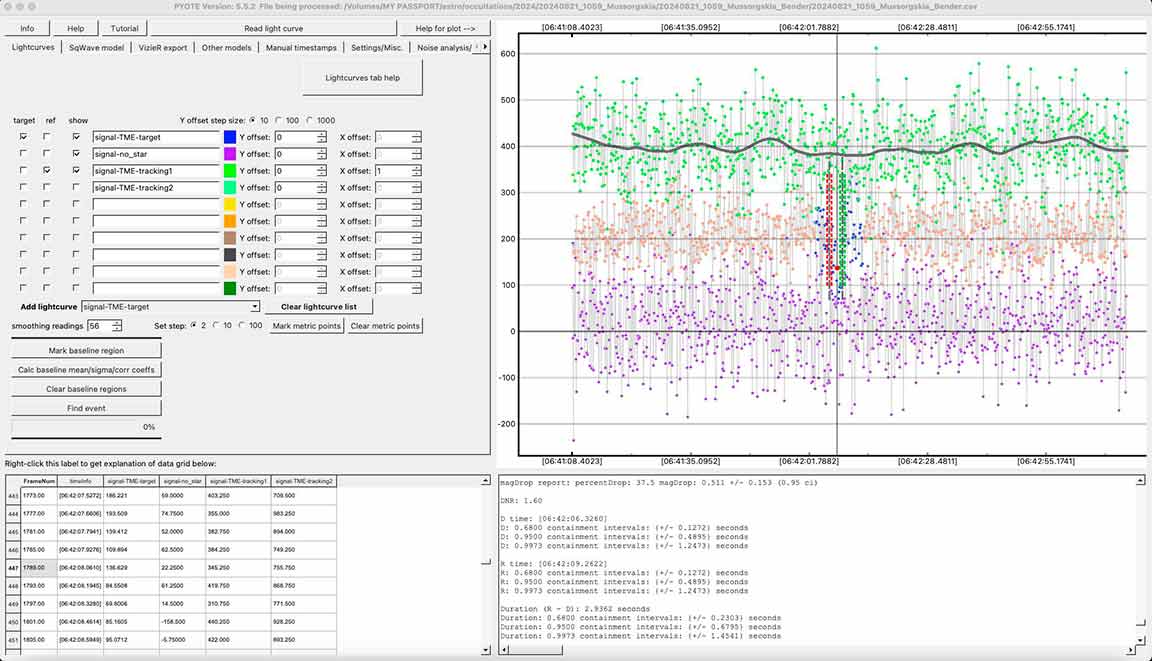
Task: Click the smoothing readings value field
Action: click(x=98, y=326)
